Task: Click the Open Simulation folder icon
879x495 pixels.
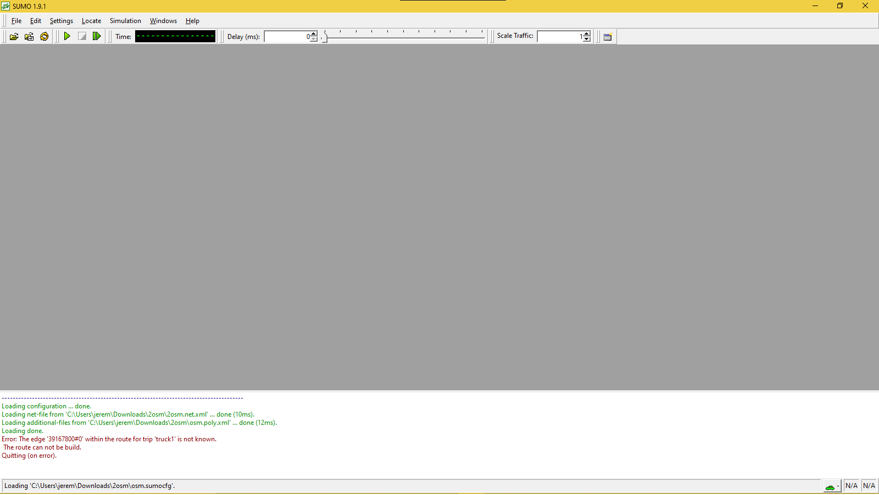Action: point(14,37)
